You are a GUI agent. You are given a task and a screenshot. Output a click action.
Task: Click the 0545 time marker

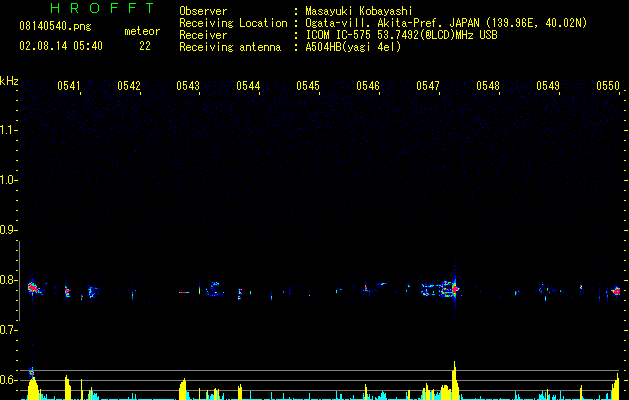[x=308, y=86]
